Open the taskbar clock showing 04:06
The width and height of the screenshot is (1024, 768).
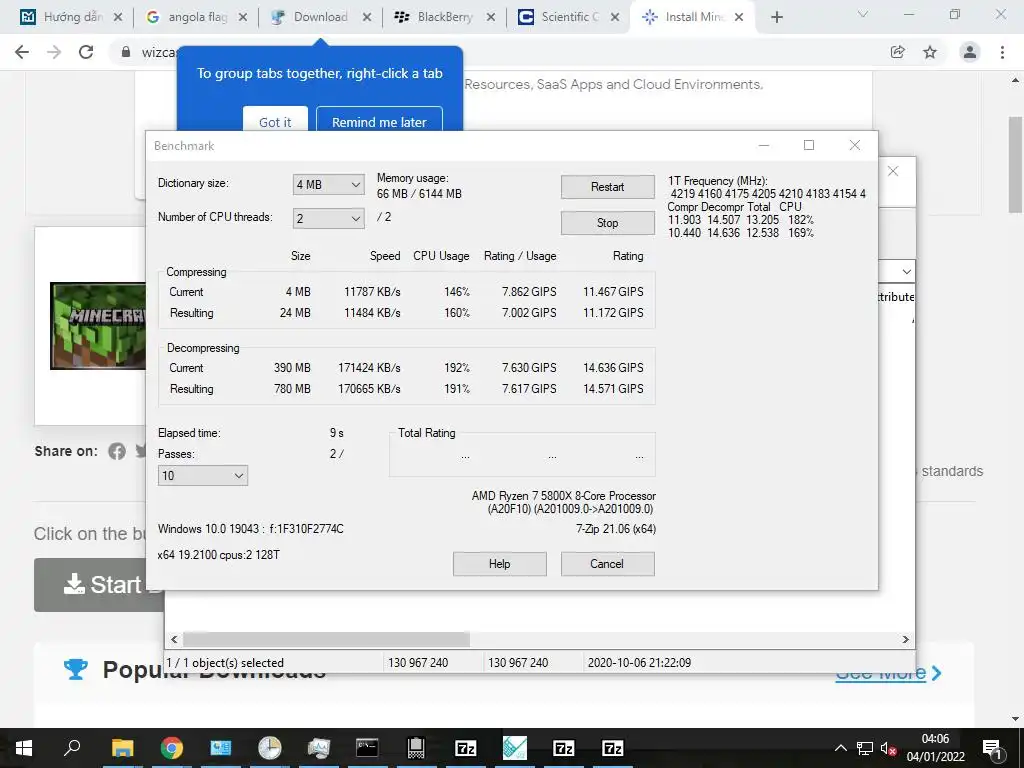coord(935,748)
